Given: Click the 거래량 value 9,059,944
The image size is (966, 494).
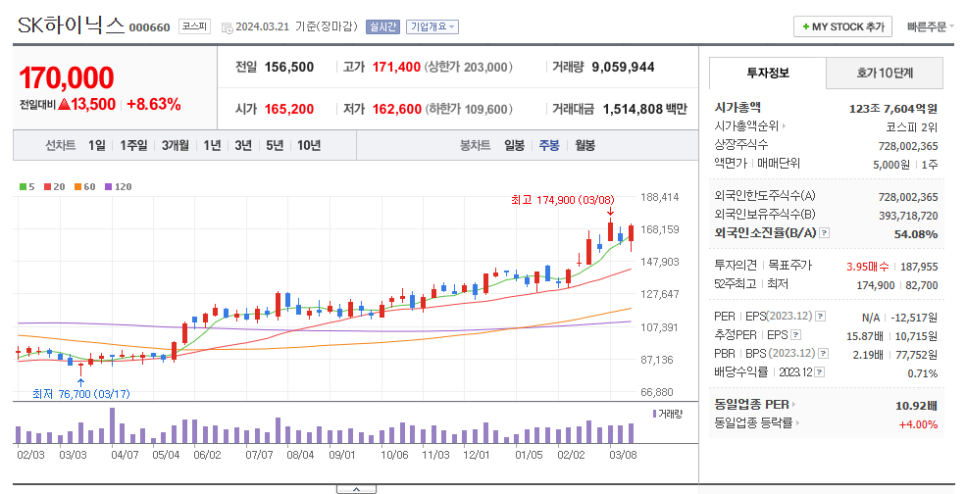Looking at the screenshot, I should [x=623, y=67].
